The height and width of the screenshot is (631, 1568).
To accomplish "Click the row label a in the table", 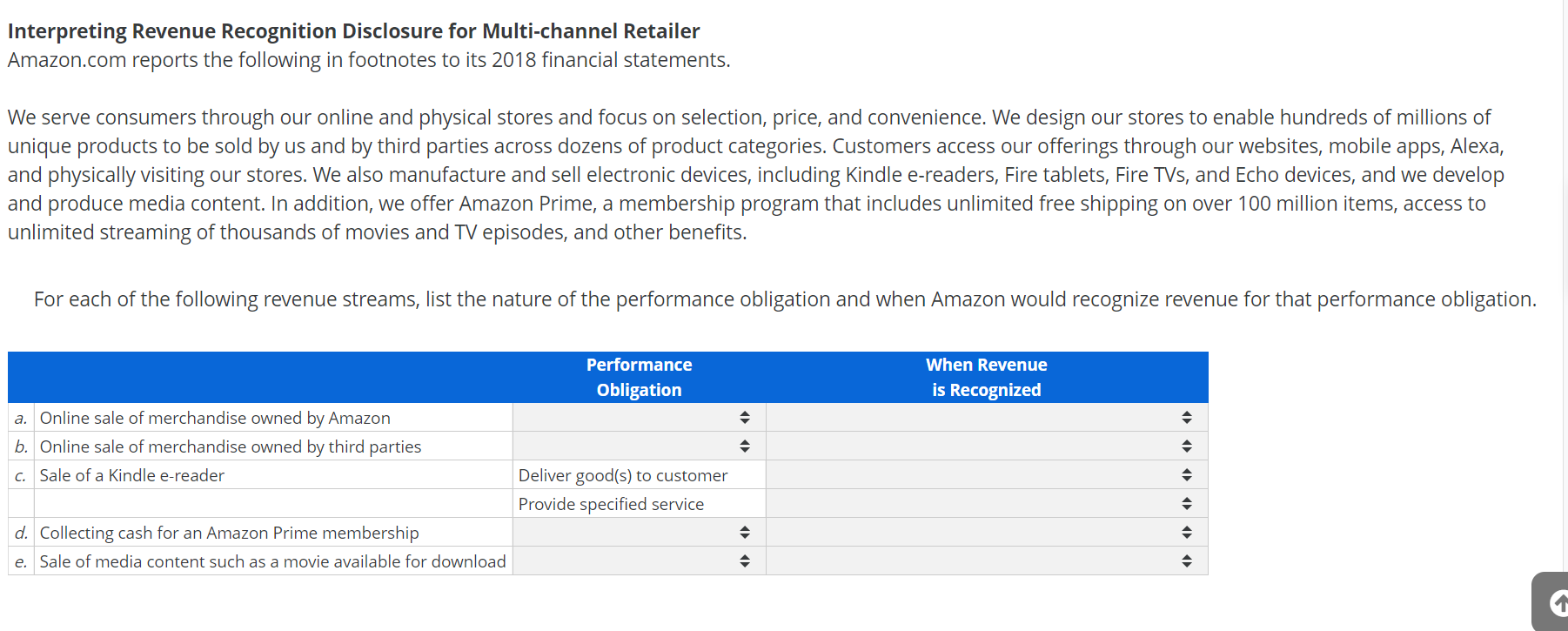I will pyautogui.click(x=19, y=417).
